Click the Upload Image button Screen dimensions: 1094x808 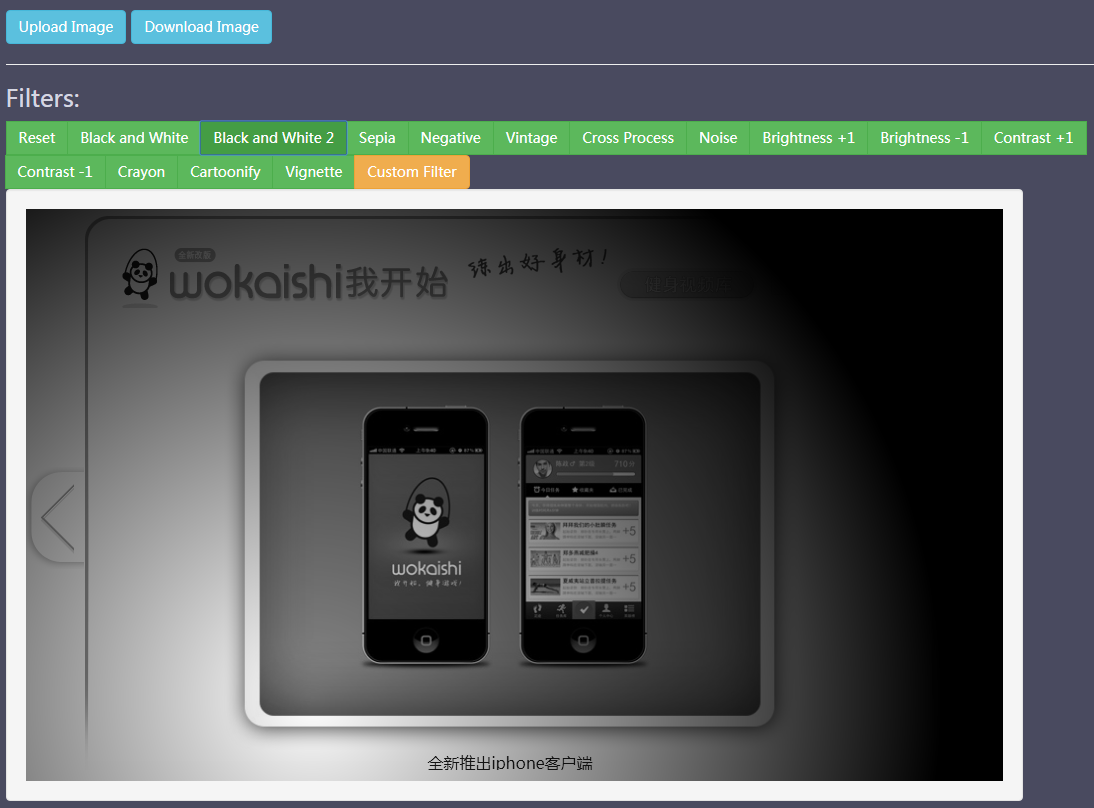[x=66, y=27]
